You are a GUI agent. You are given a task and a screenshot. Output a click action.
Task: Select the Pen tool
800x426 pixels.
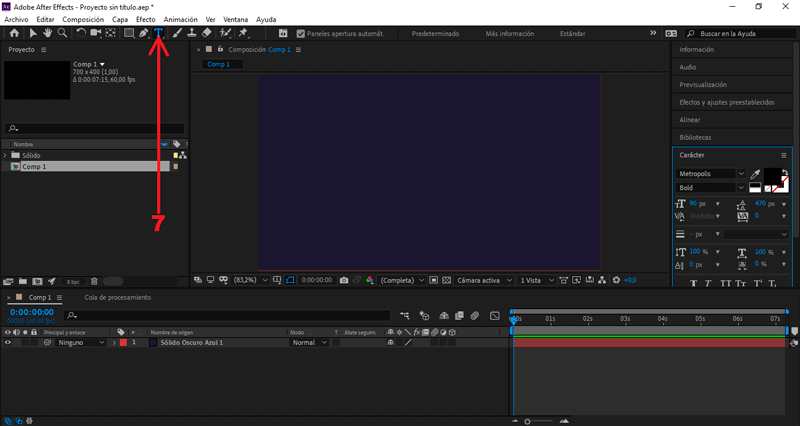pos(144,33)
